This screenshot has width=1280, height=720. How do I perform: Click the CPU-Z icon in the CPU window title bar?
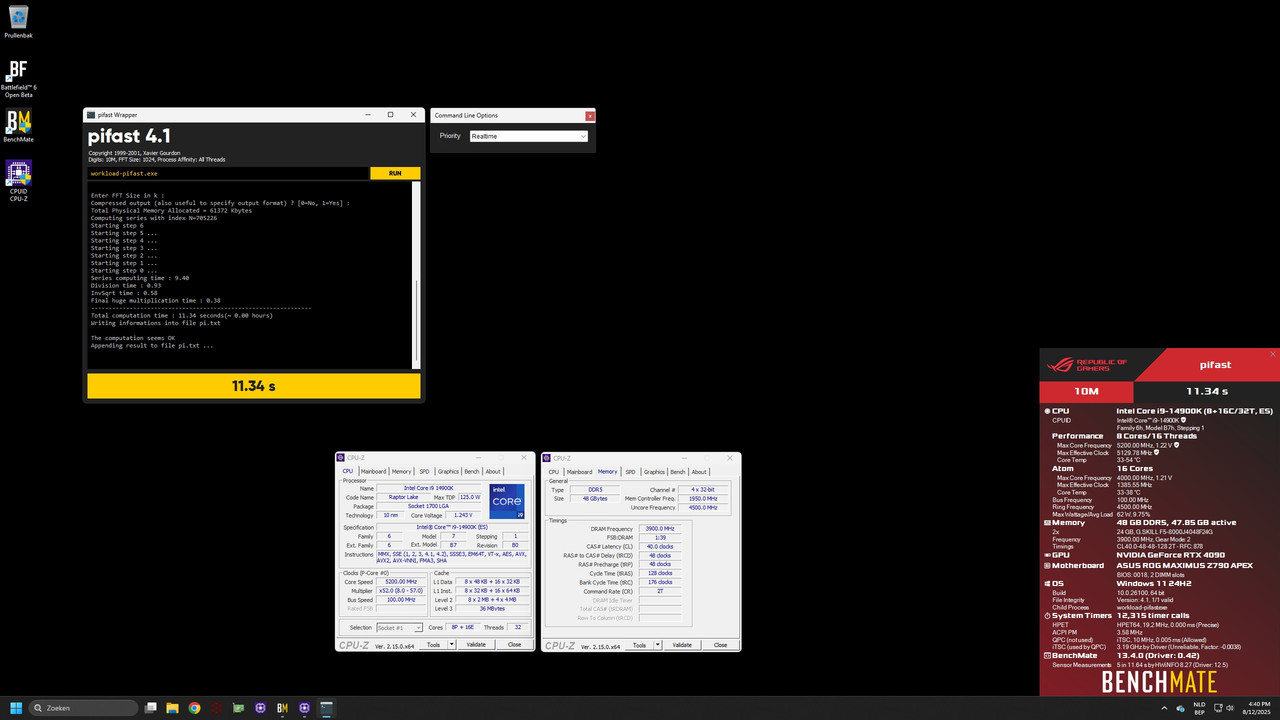click(340, 458)
